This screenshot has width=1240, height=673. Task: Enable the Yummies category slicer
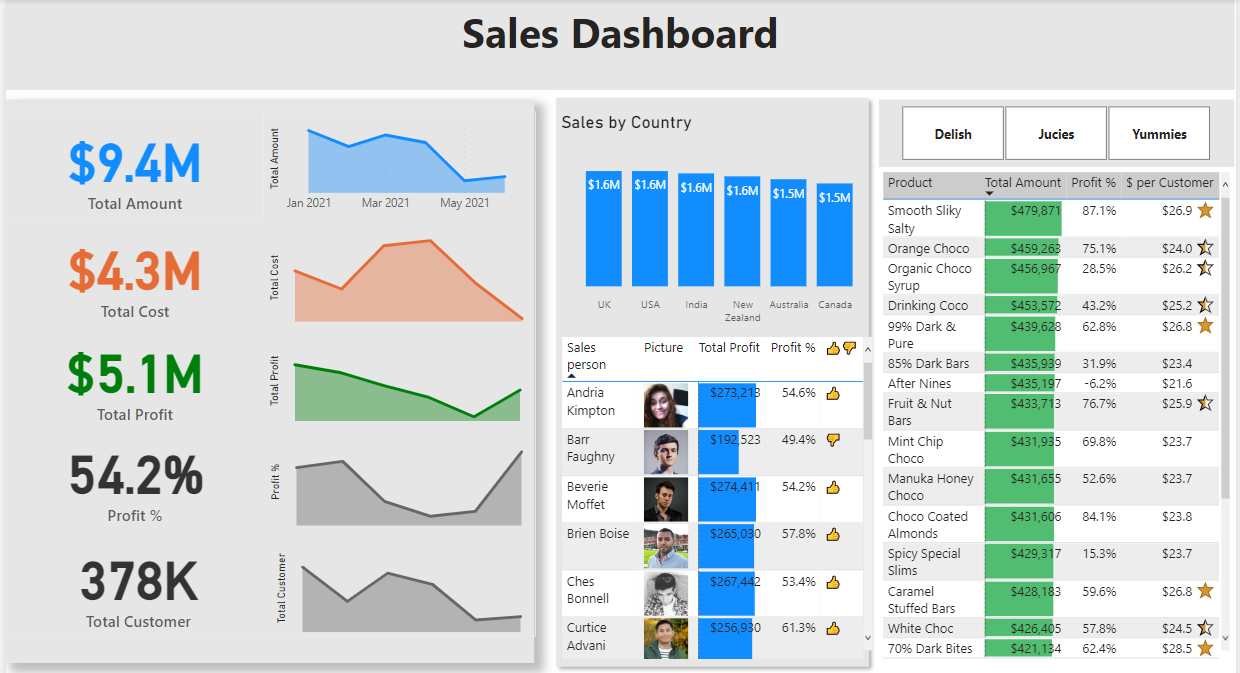click(1159, 134)
